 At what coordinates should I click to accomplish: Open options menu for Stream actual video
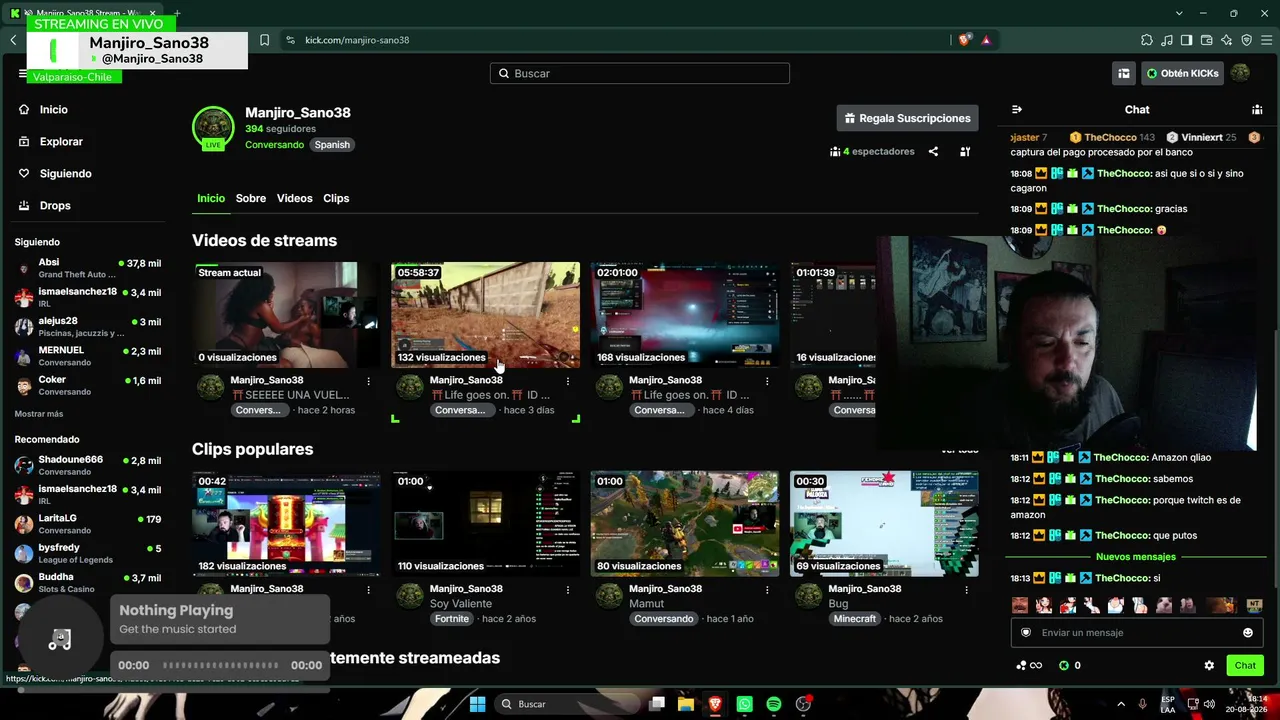click(x=368, y=381)
